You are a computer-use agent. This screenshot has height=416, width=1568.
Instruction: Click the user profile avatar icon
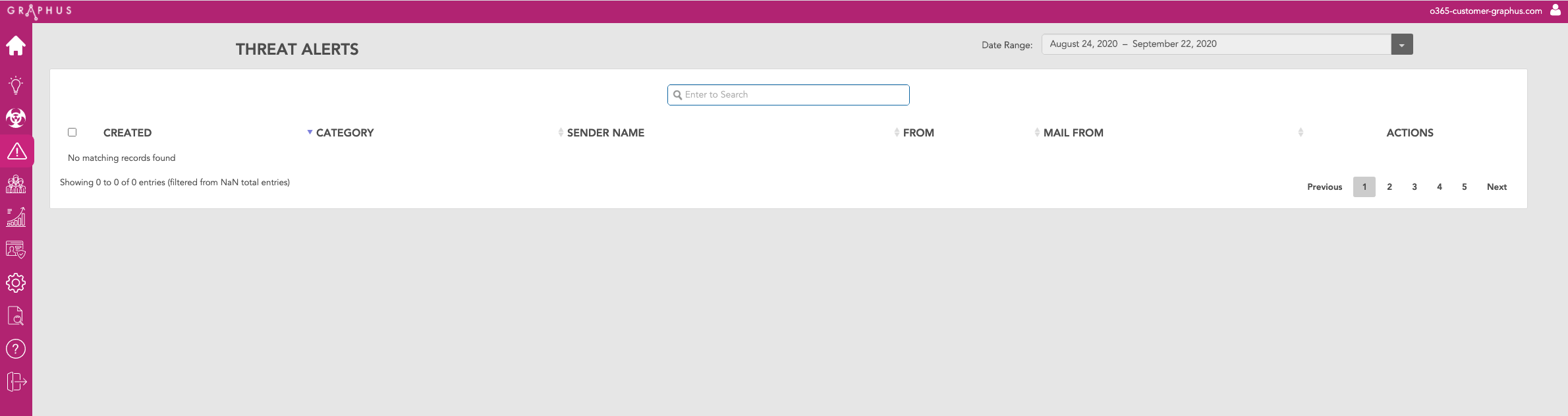tap(1555, 10)
